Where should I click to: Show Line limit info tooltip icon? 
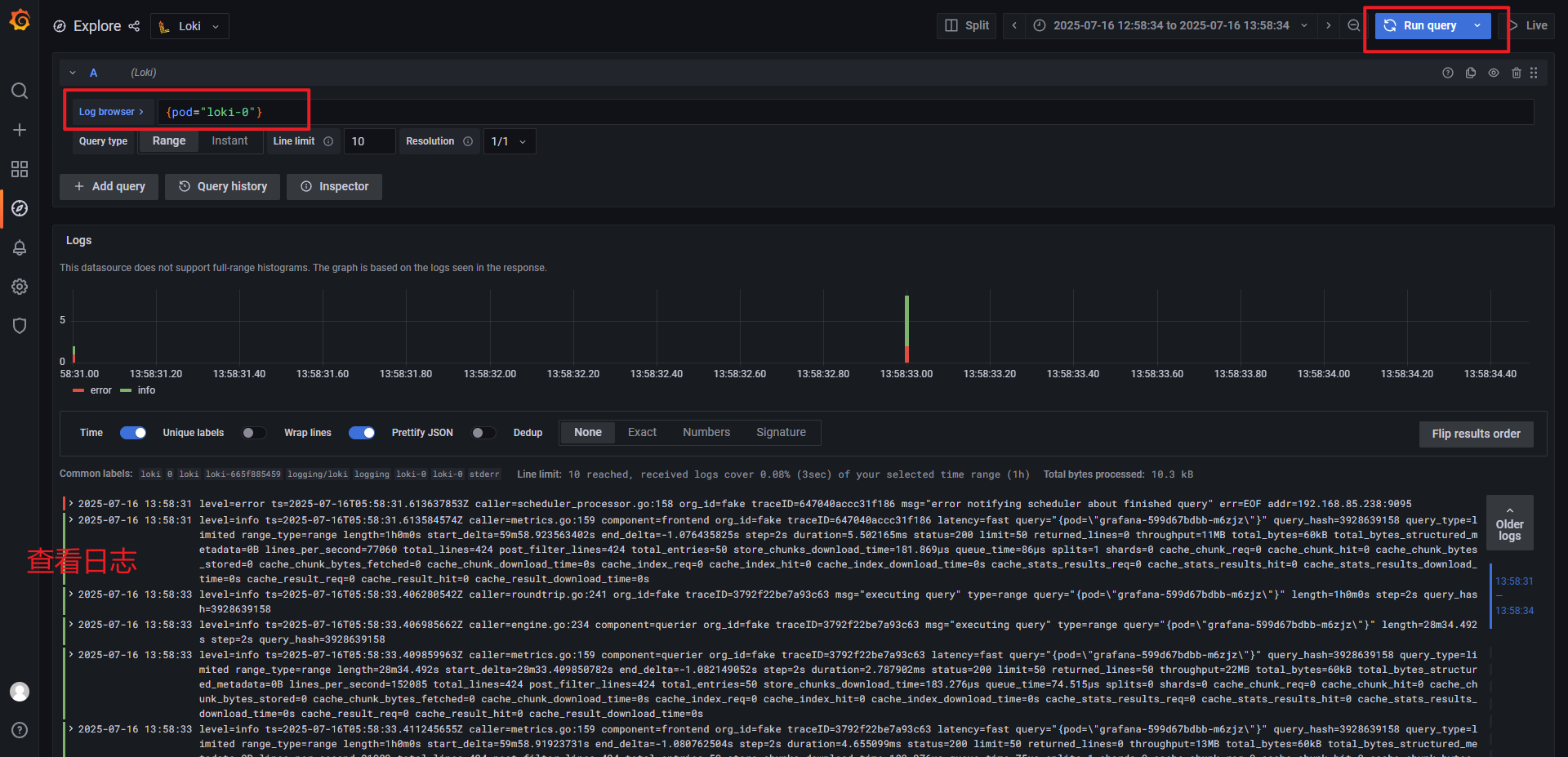coord(328,141)
